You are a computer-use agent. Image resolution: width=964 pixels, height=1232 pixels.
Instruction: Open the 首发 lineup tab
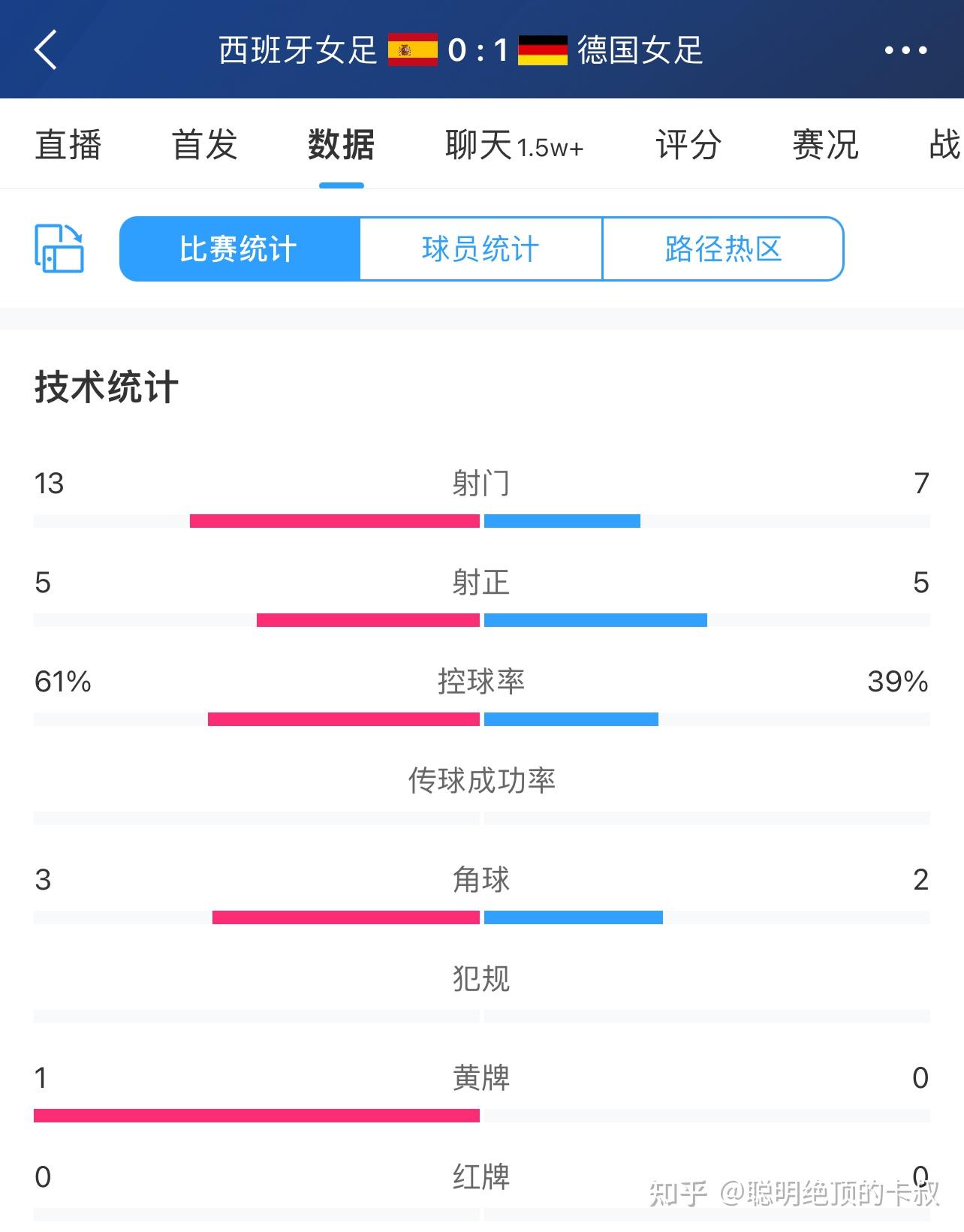(204, 144)
